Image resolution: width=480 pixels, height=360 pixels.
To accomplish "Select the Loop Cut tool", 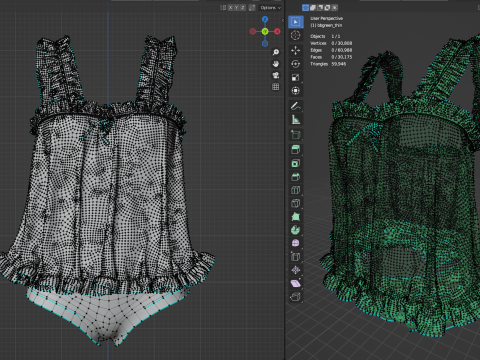I will point(295,190).
